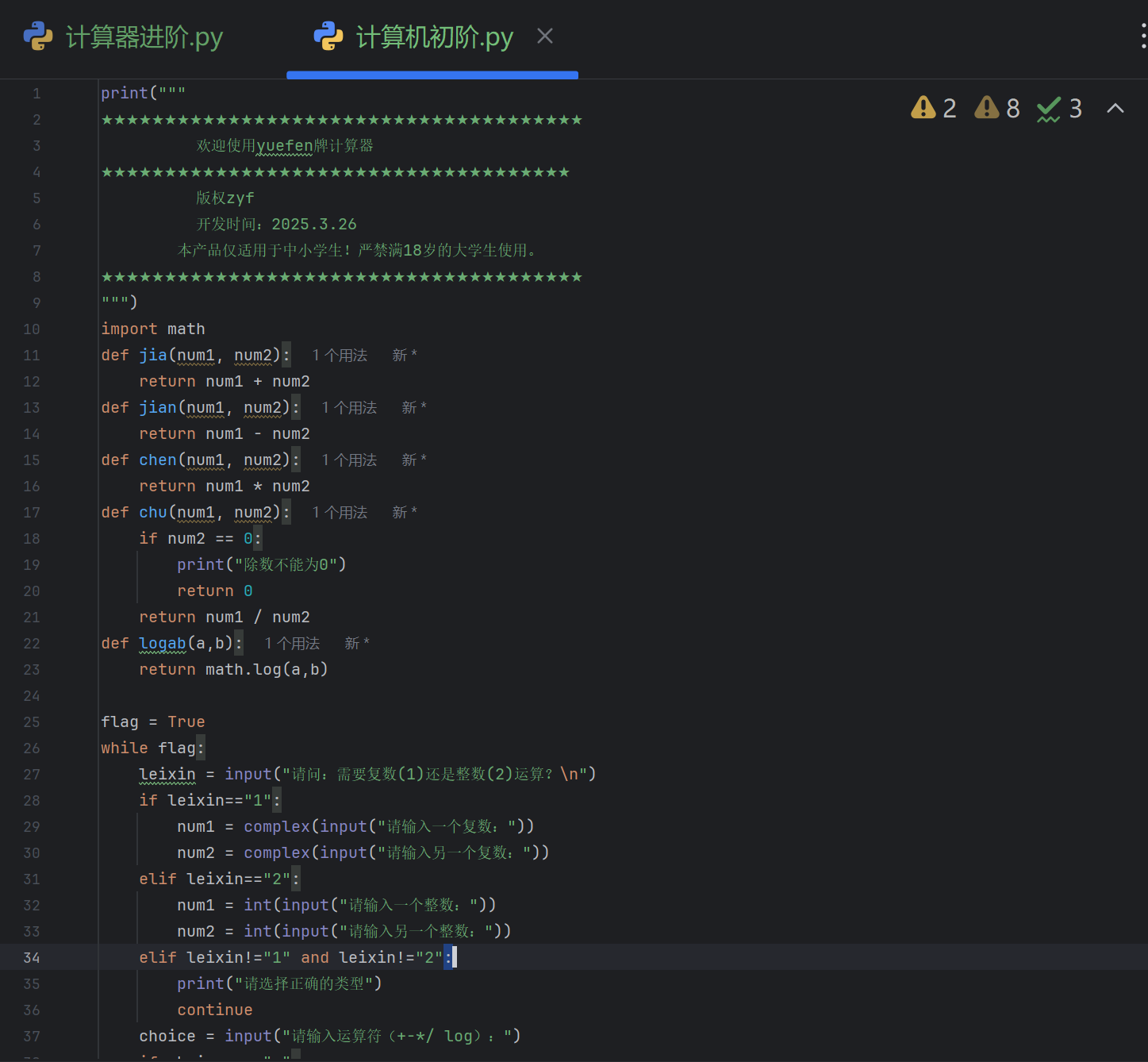Click Python icon on 计算机初阶.py tab
The image size is (1148, 1062).
[328, 36]
